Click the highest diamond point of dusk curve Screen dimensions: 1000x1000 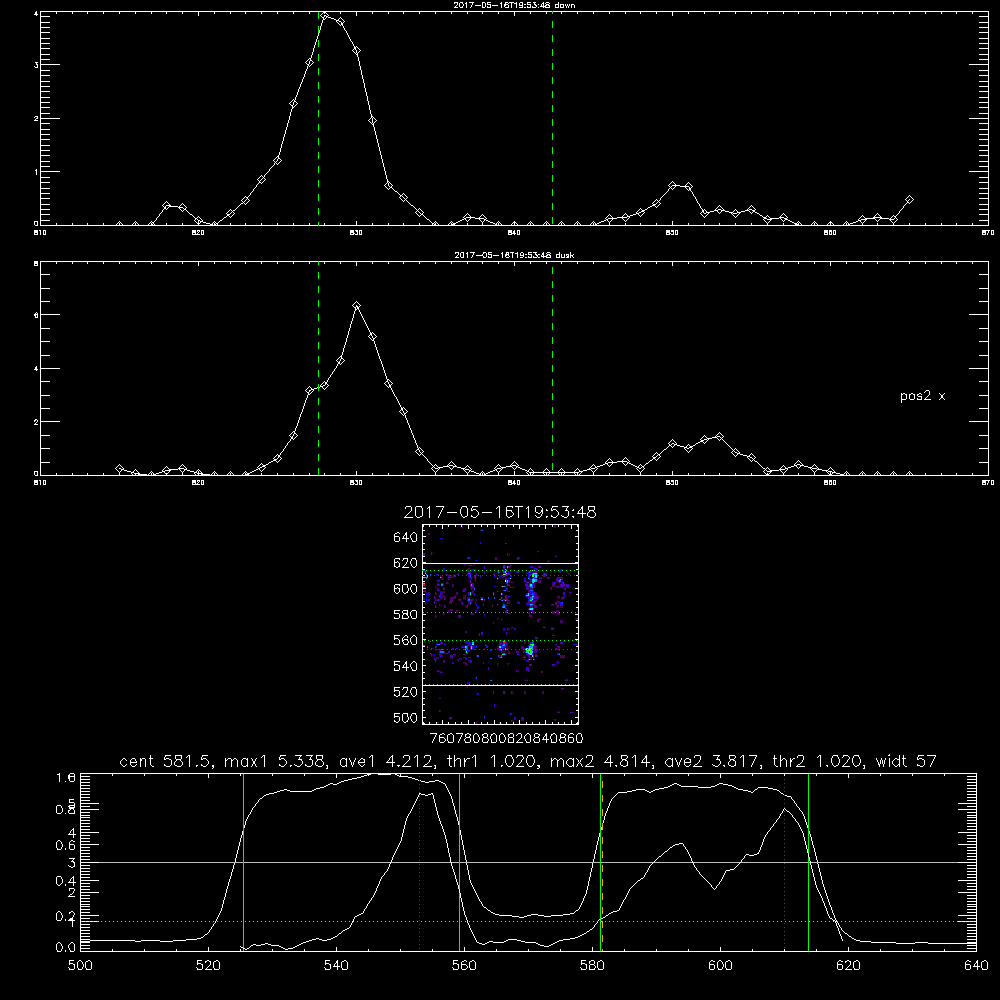[x=357, y=305]
